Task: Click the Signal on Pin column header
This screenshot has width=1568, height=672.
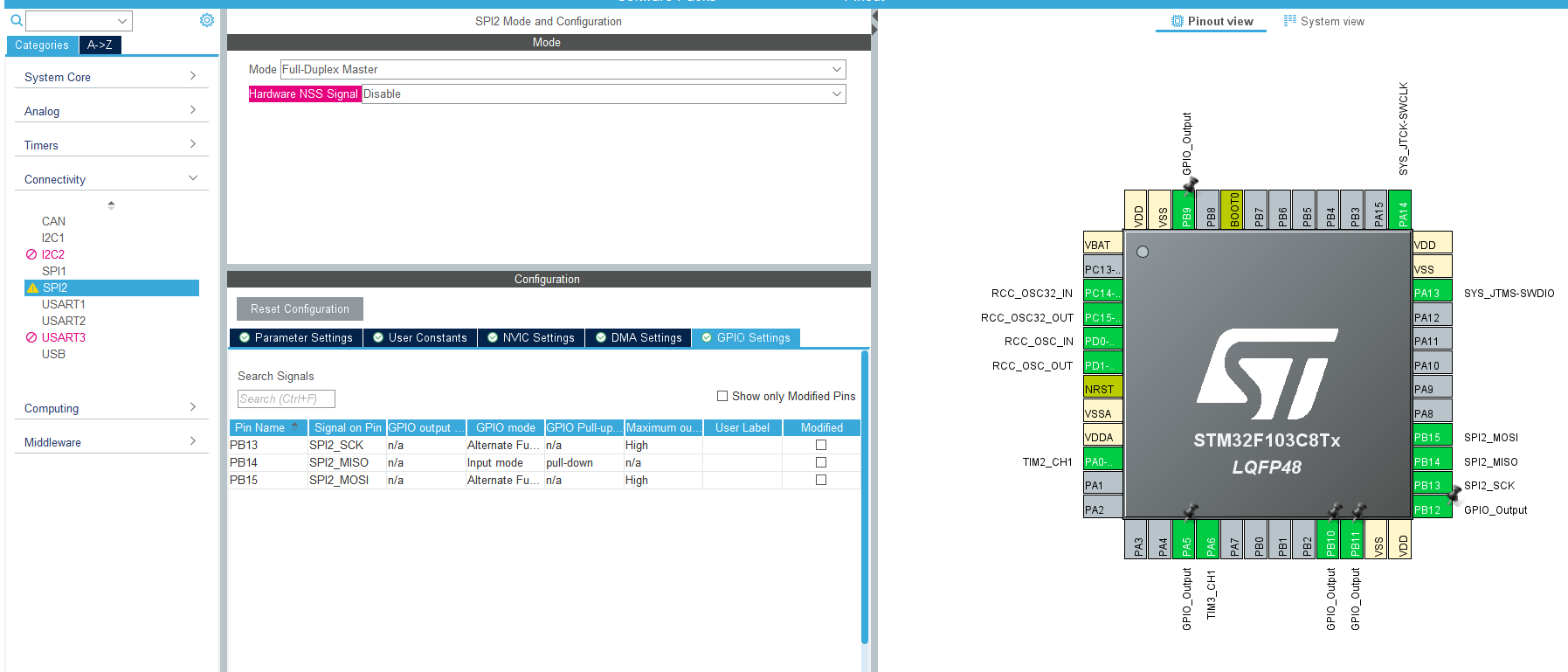Action: pyautogui.click(x=348, y=427)
